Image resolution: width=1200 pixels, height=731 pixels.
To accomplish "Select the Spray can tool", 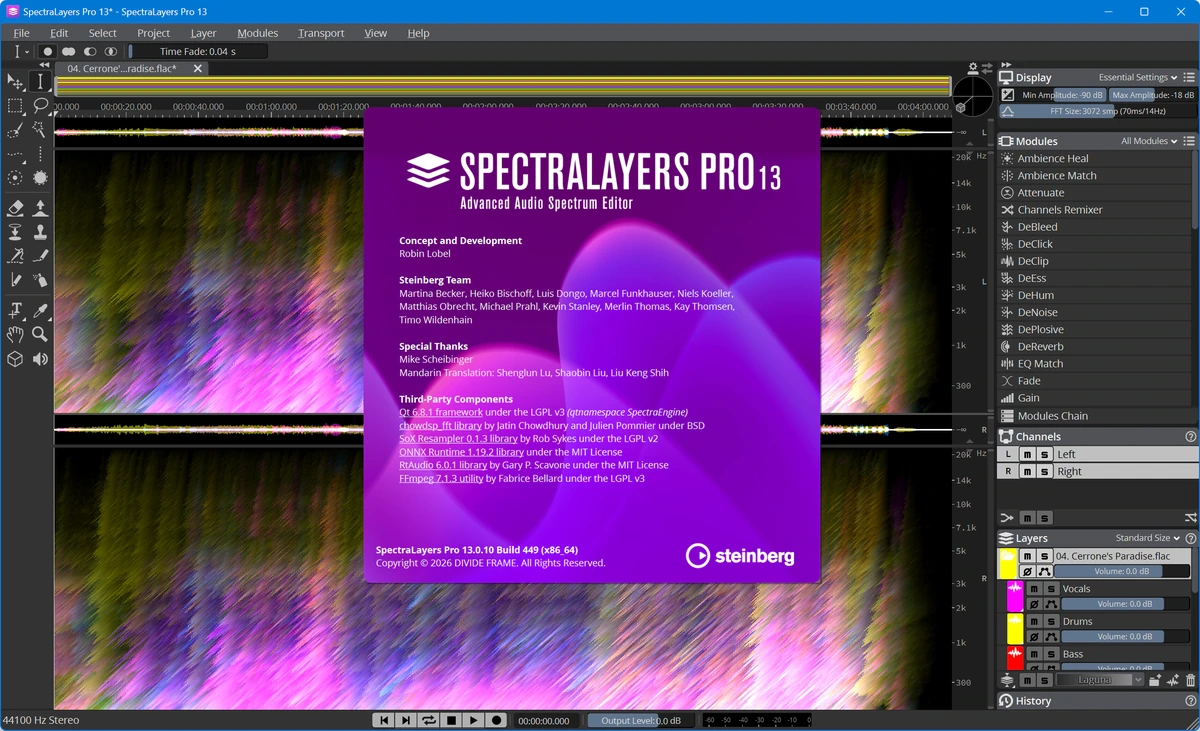I will pos(40,279).
